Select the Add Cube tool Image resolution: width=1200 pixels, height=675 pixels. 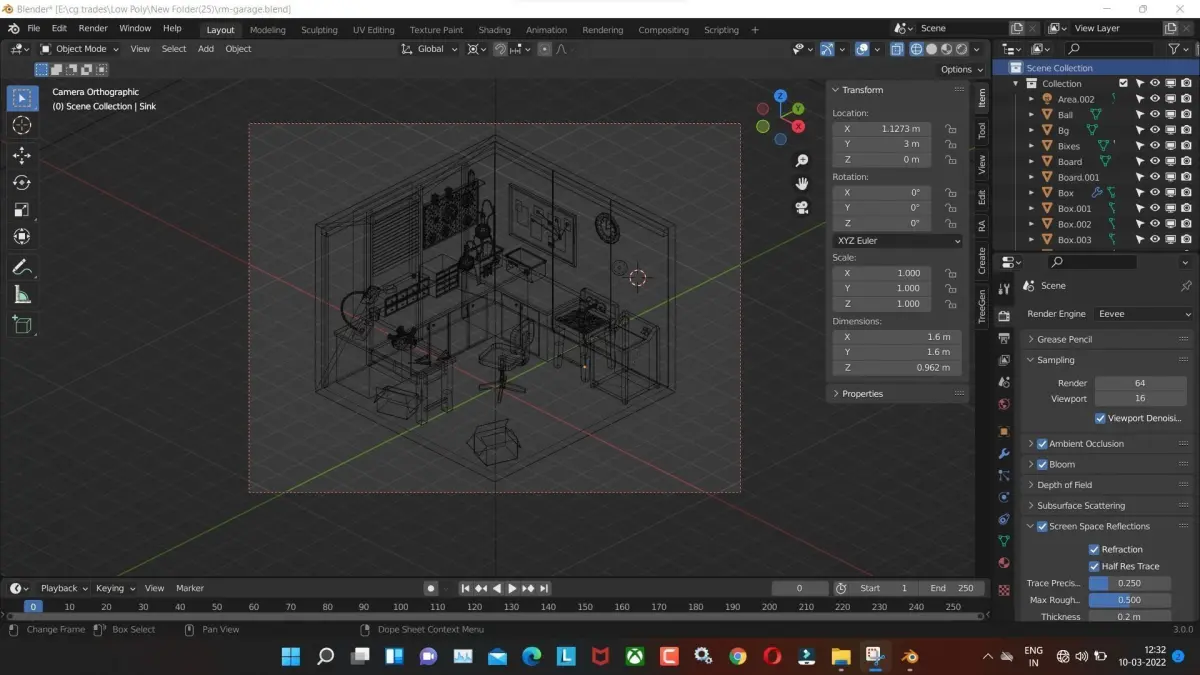[x=22, y=324]
